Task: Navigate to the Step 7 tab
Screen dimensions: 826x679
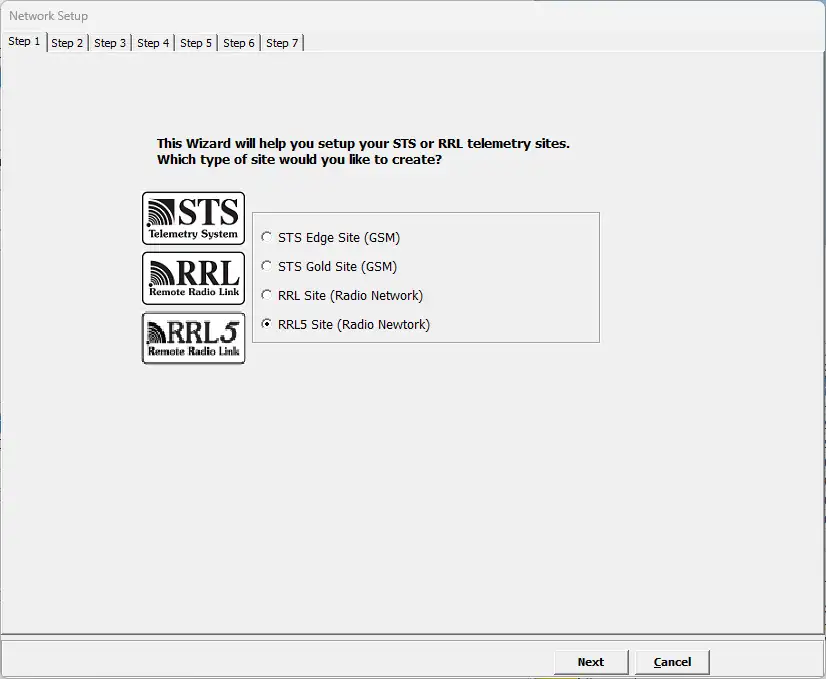Action: click(x=282, y=43)
